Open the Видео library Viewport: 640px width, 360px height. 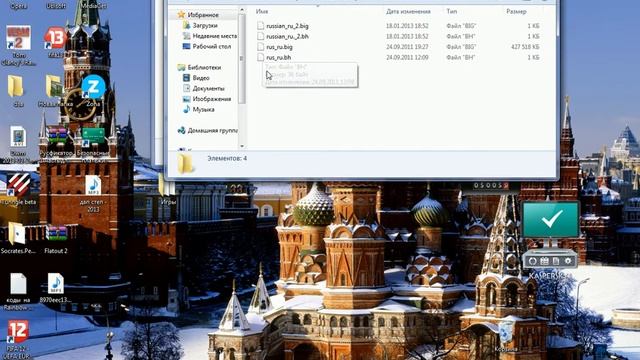click(201, 78)
